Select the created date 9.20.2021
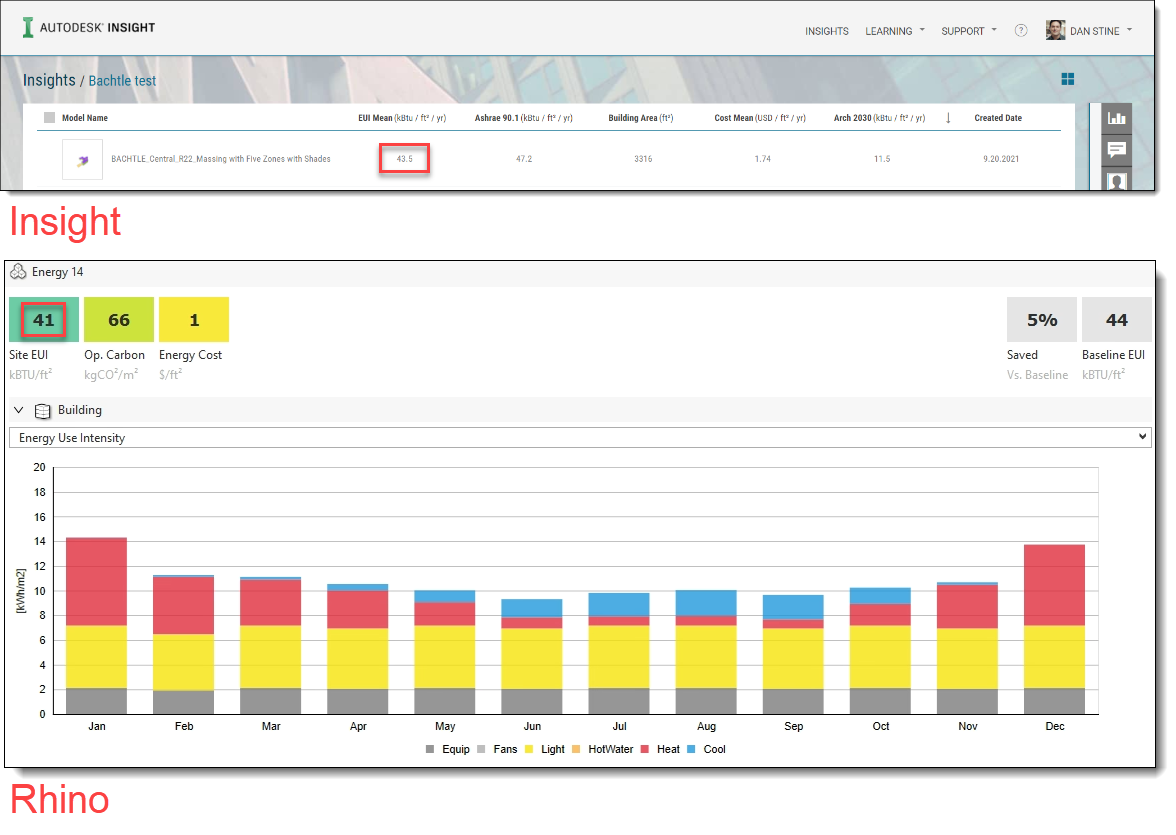 1001,159
